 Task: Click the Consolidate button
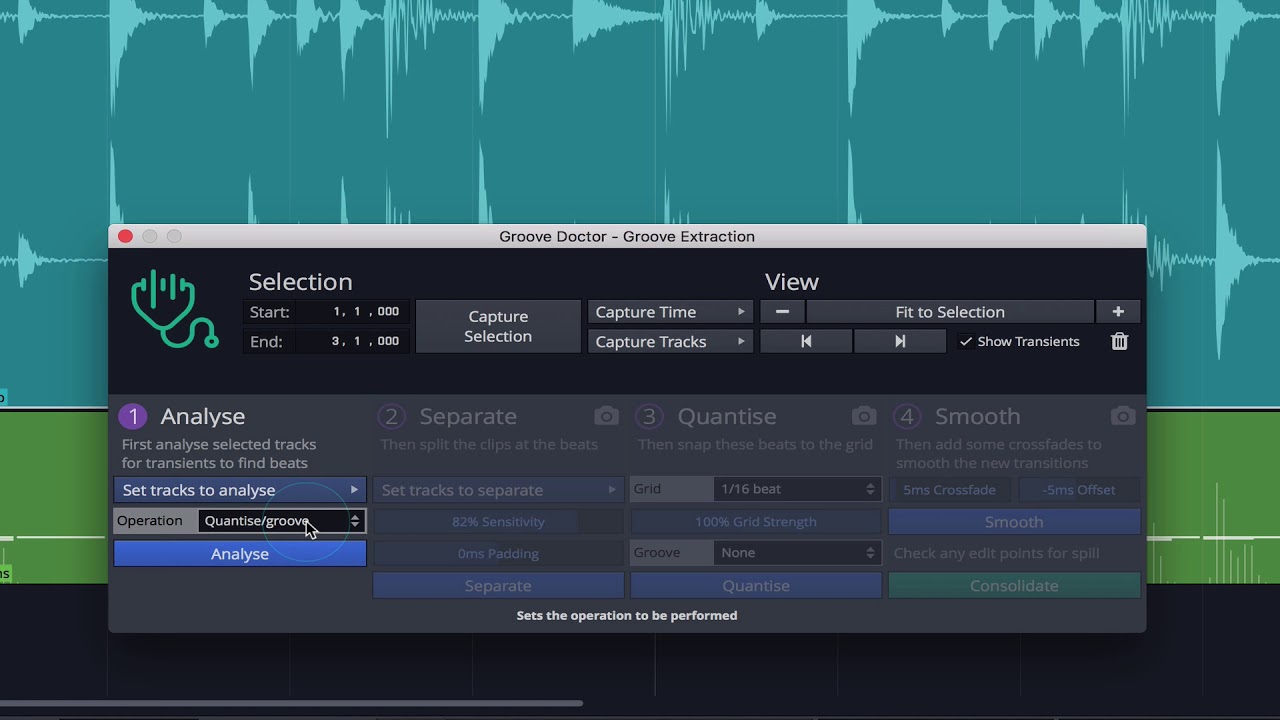coord(1014,586)
